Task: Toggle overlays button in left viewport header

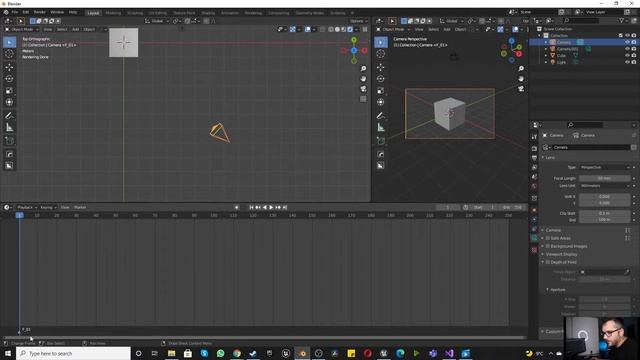Action: (308, 29)
